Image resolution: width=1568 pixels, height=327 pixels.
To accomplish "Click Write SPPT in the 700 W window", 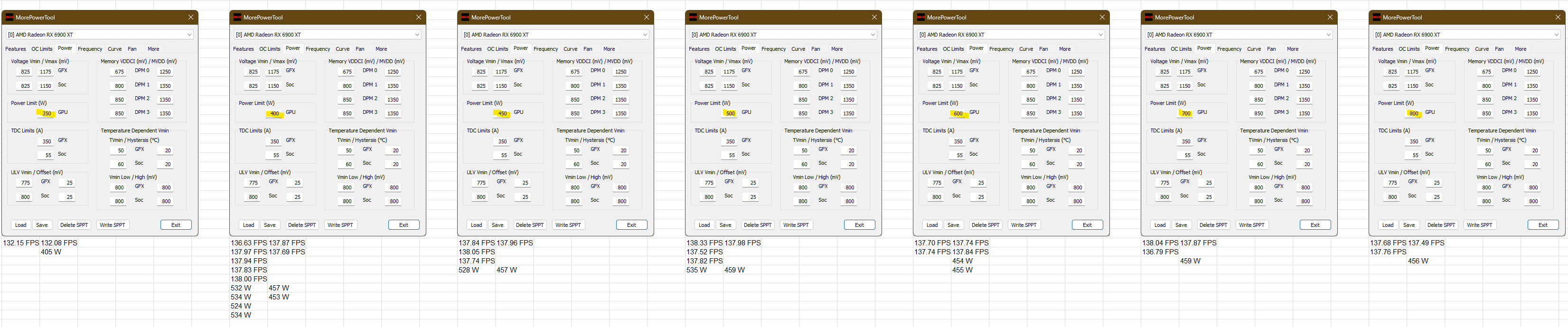I will click(1251, 224).
